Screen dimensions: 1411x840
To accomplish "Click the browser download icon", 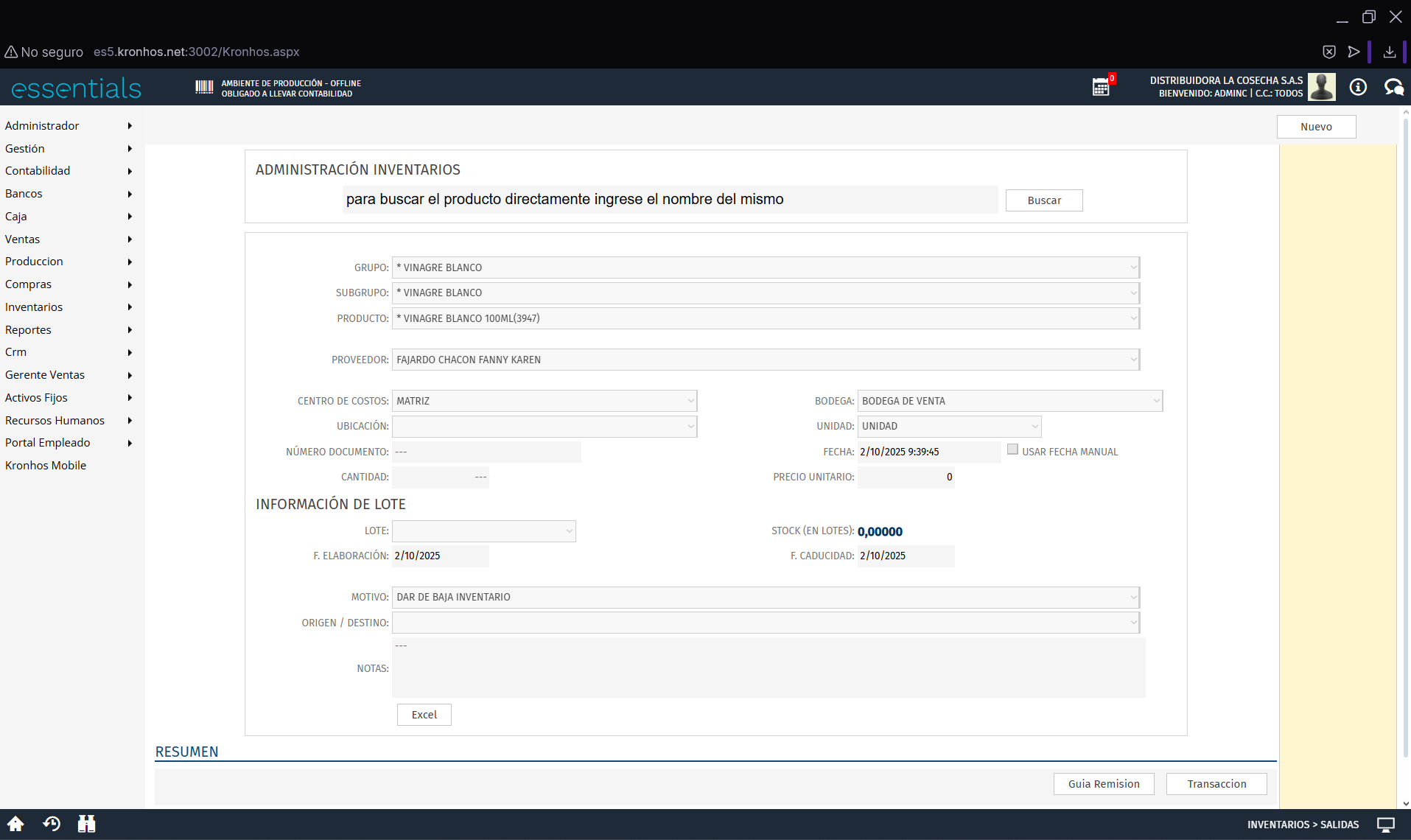I will (1389, 52).
